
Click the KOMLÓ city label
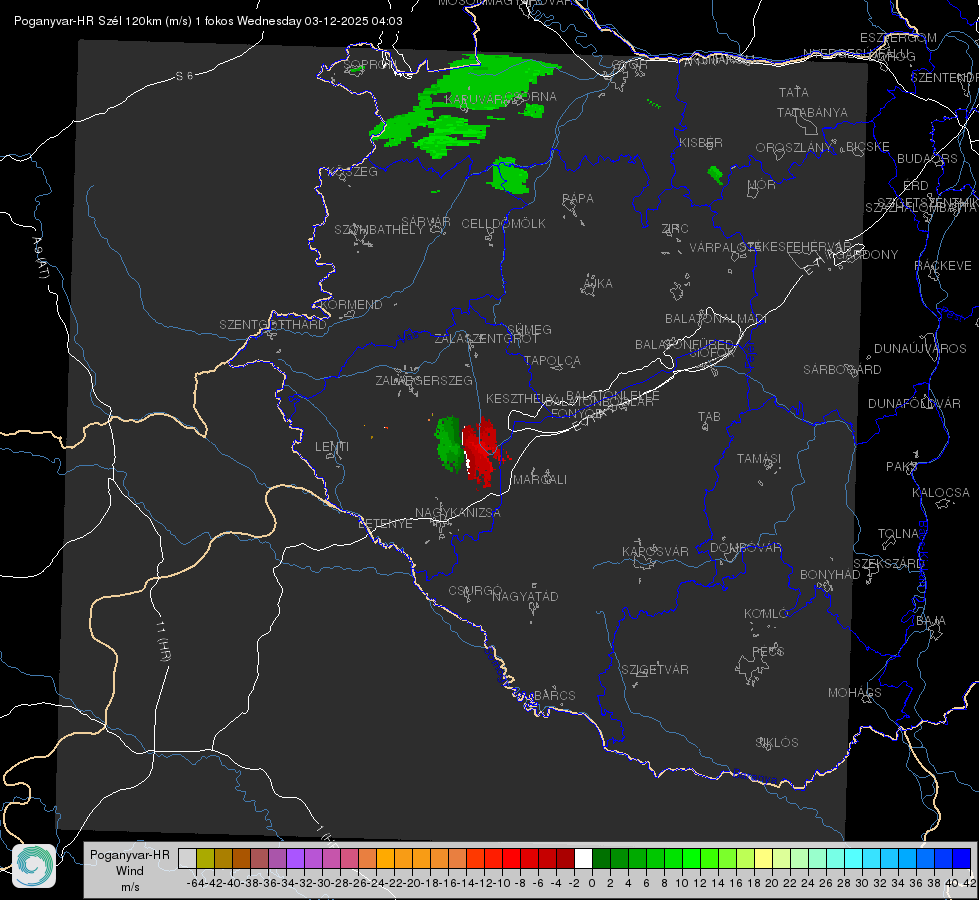765,614
